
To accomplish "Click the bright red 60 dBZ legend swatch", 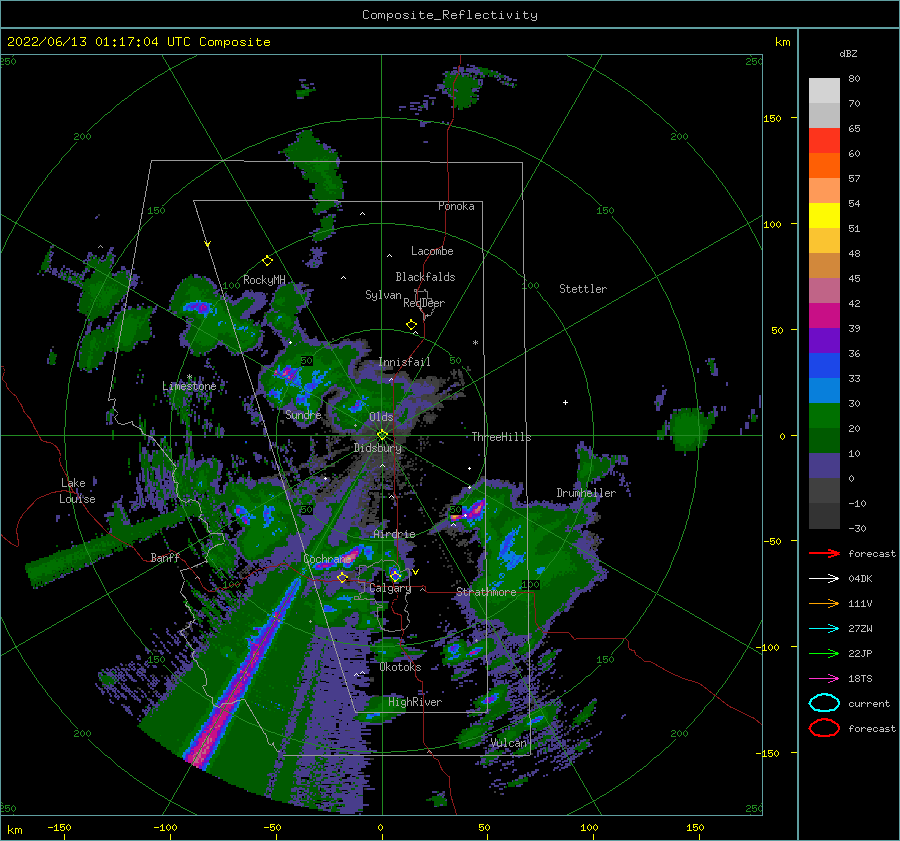I will [824, 141].
